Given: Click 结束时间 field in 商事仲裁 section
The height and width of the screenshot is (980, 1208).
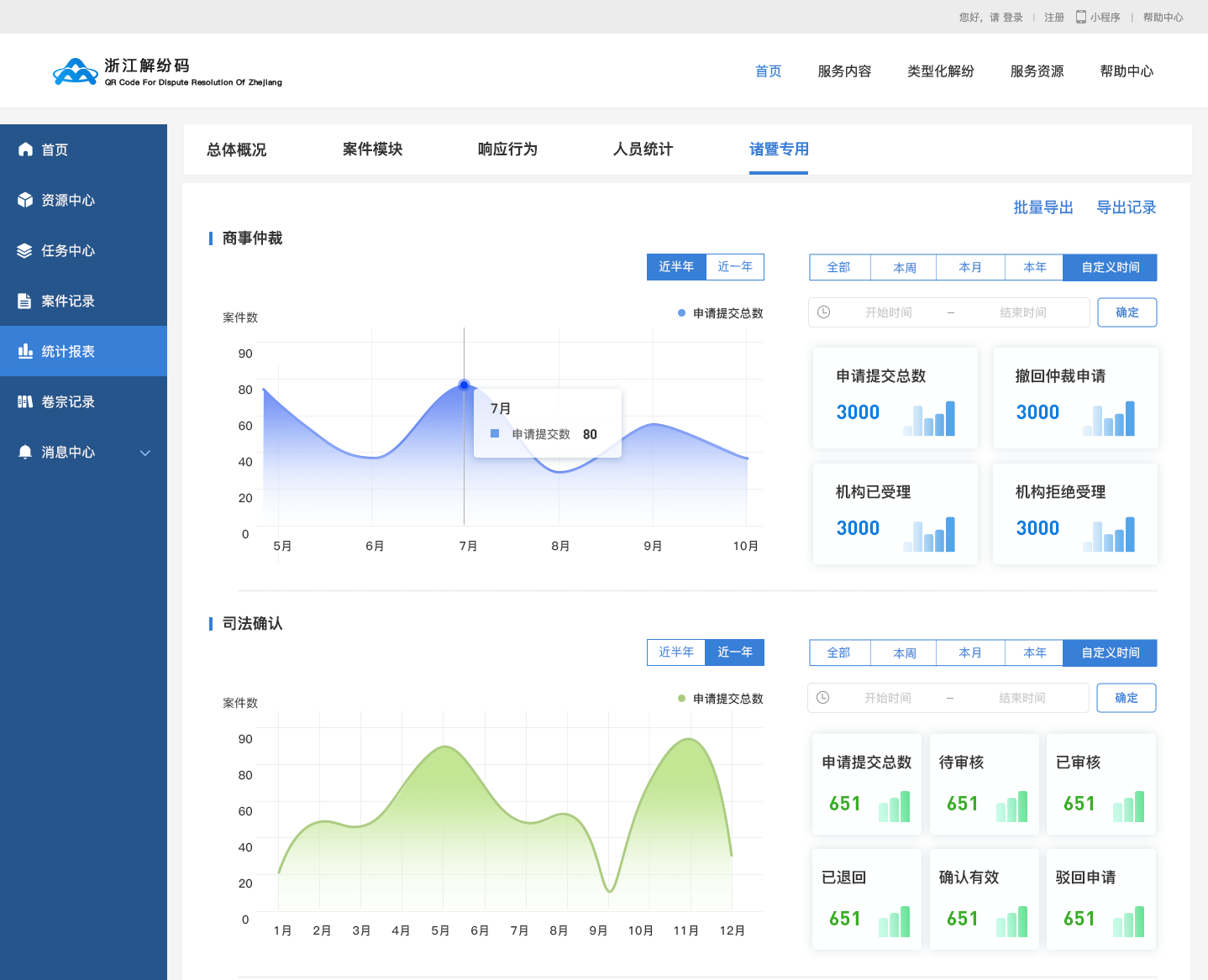Looking at the screenshot, I should coord(1023,312).
